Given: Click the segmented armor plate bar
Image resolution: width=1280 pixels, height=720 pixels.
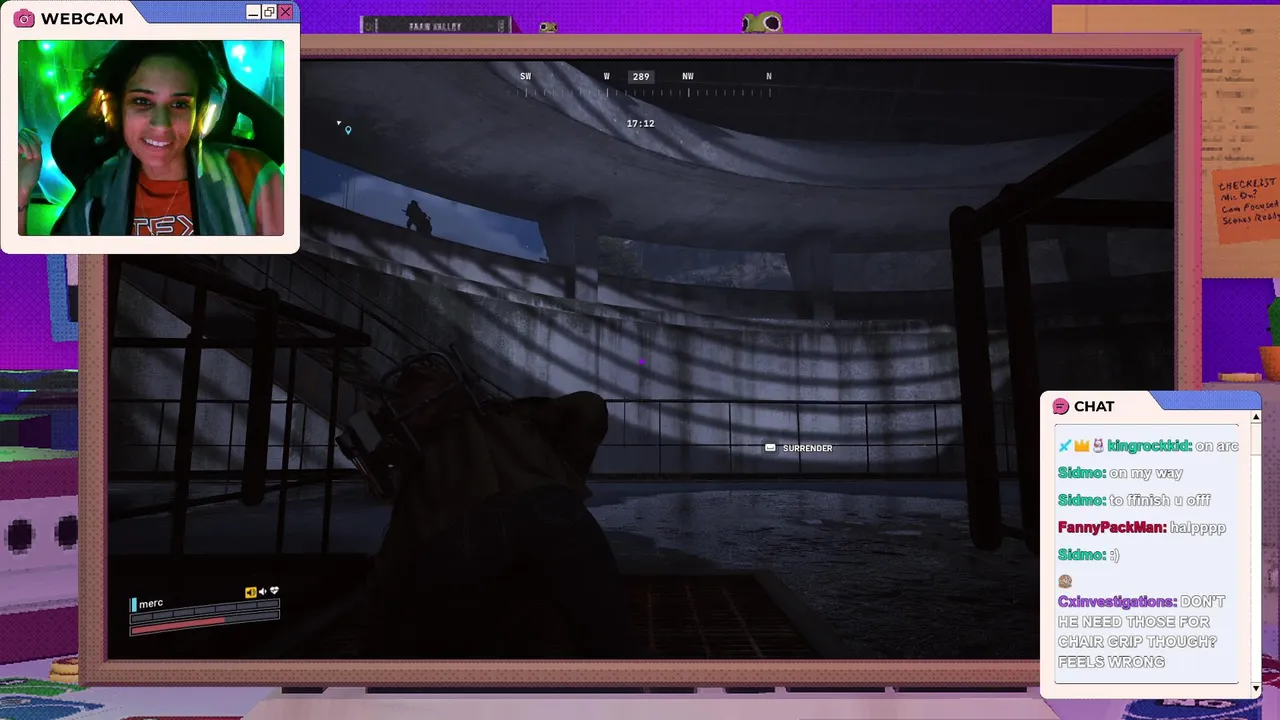Looking at the screenshot, I should pos(205,612).
